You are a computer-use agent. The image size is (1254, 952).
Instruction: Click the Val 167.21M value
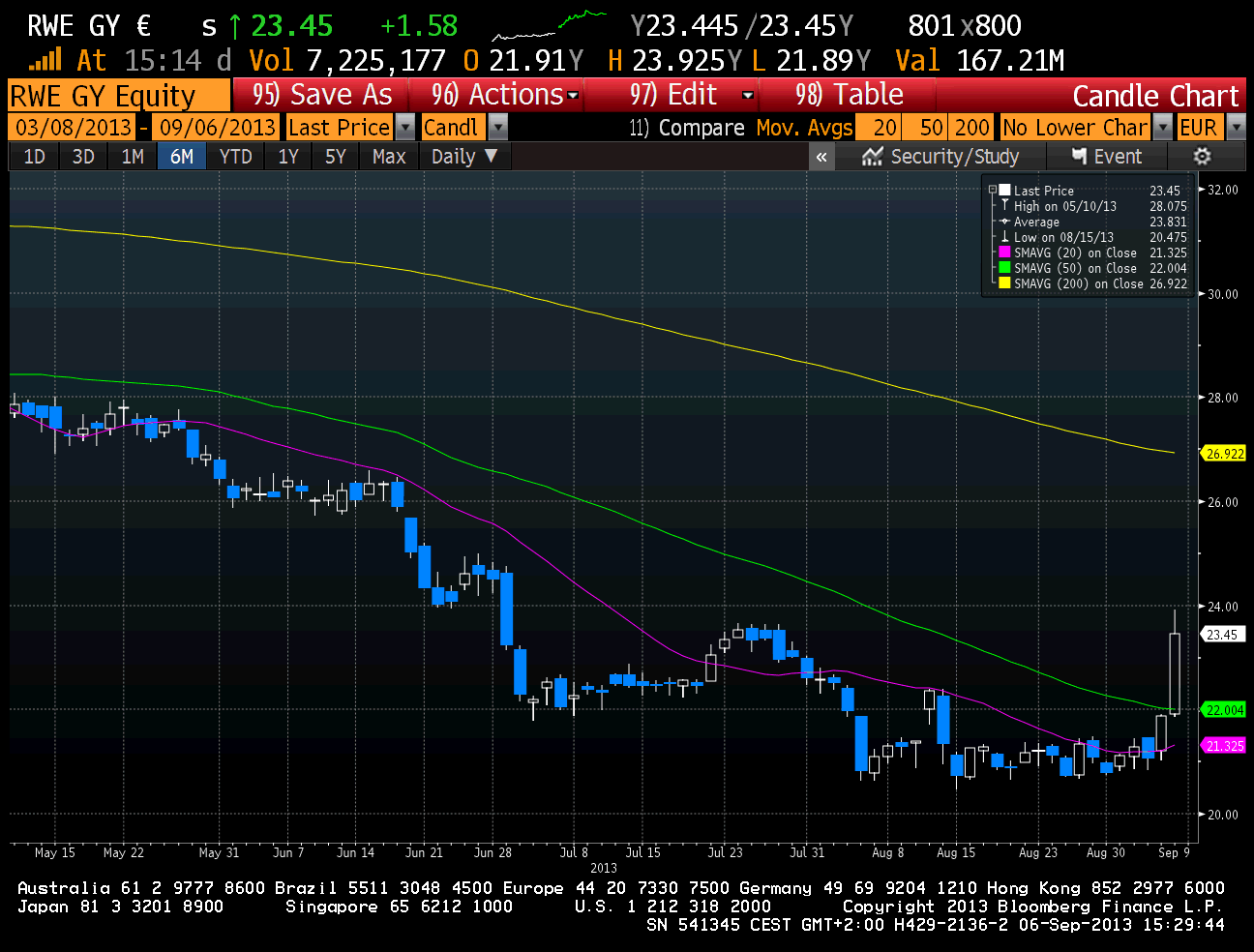(x=979, y=61)
